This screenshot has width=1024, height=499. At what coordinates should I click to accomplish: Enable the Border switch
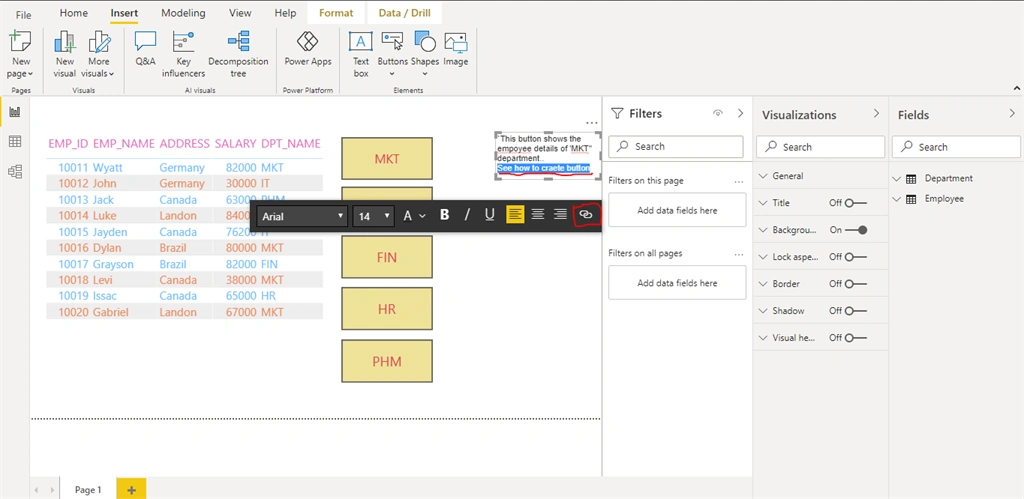856,284
